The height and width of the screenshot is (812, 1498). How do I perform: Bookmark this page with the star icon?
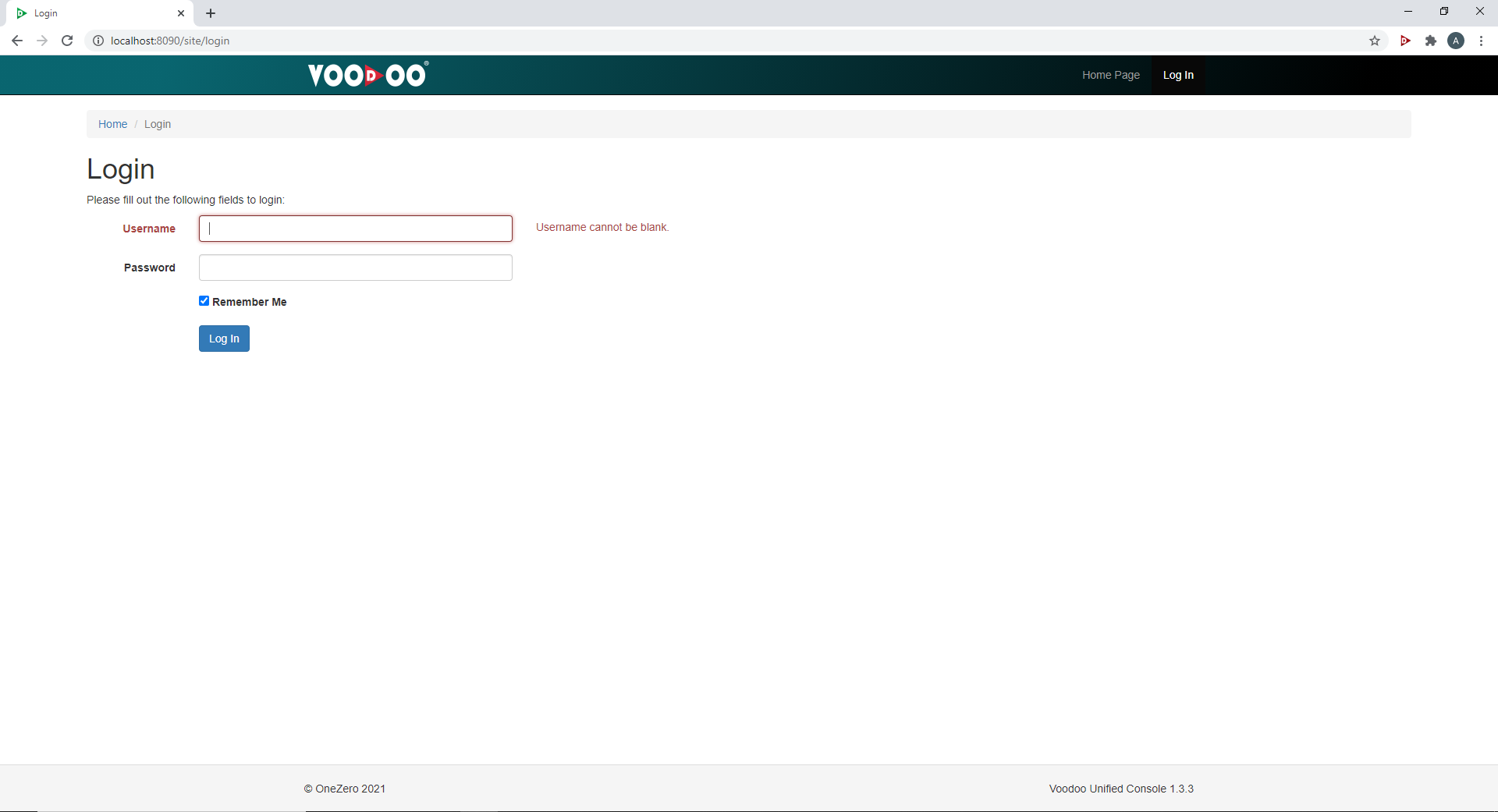[x=1375, y=41]
